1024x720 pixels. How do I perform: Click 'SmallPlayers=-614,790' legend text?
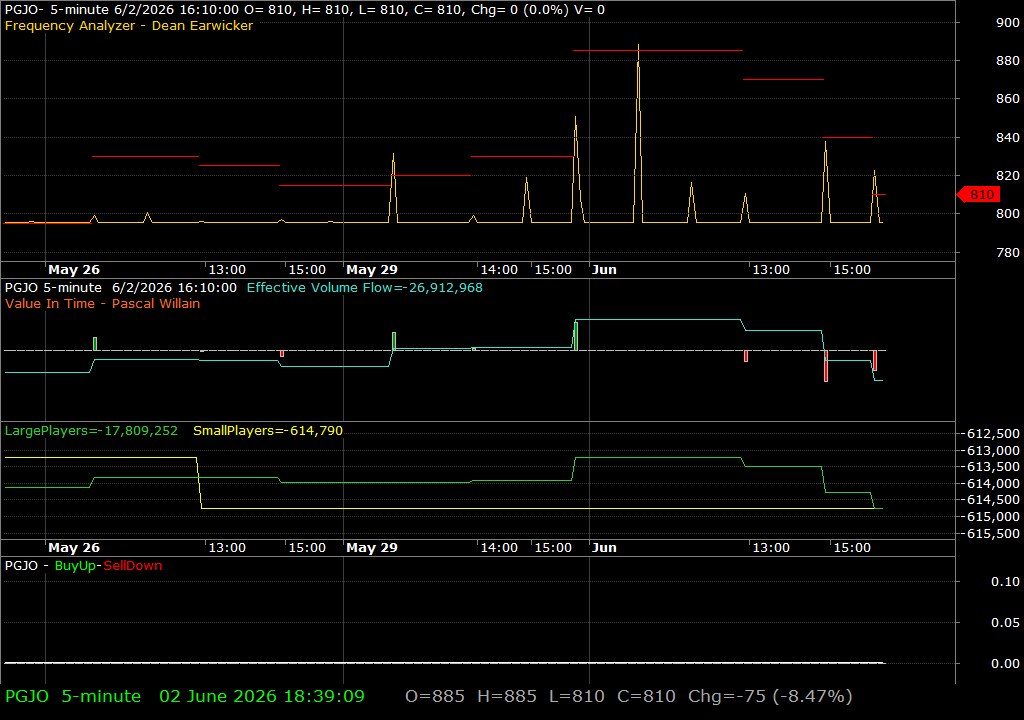pos(268,431)
